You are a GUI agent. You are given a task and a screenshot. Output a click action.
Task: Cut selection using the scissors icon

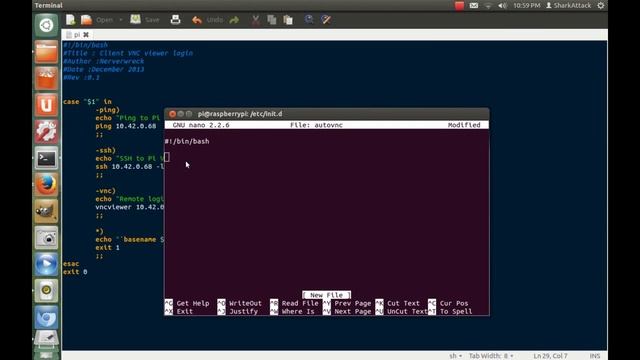click(x=256, y=20)
